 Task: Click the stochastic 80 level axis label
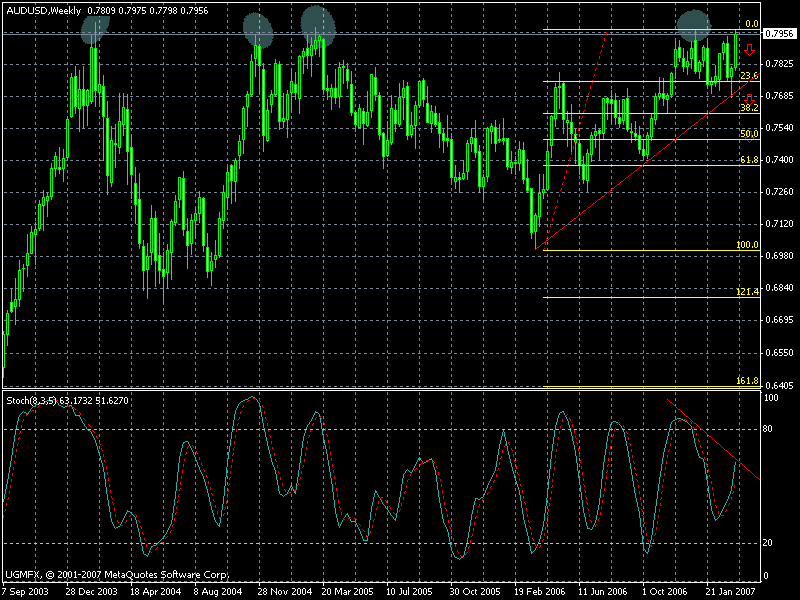(x=769, y=429)
